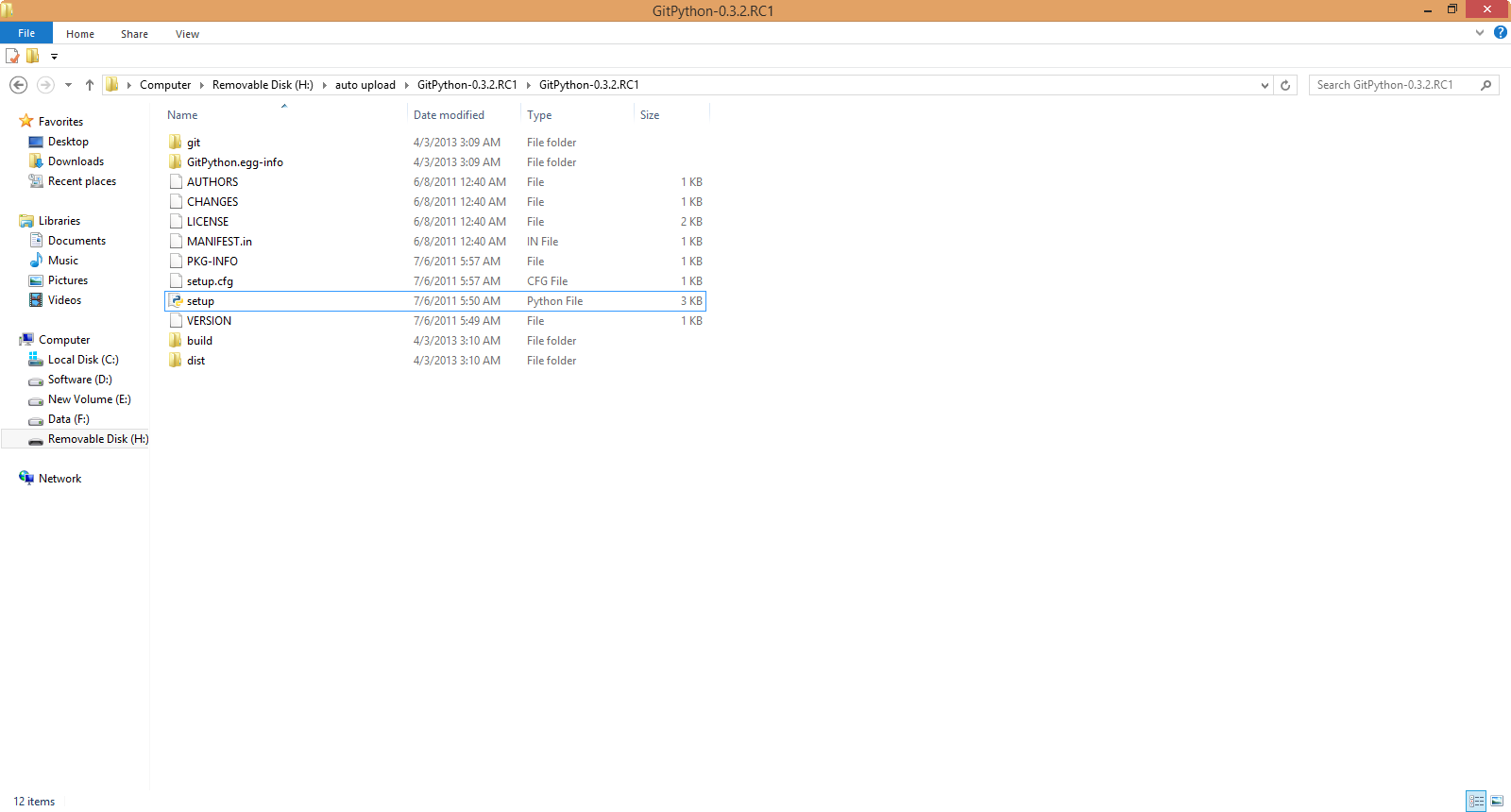
Task: Click Computer in the address breadcrumb
Action: click(x=165, y=85)
